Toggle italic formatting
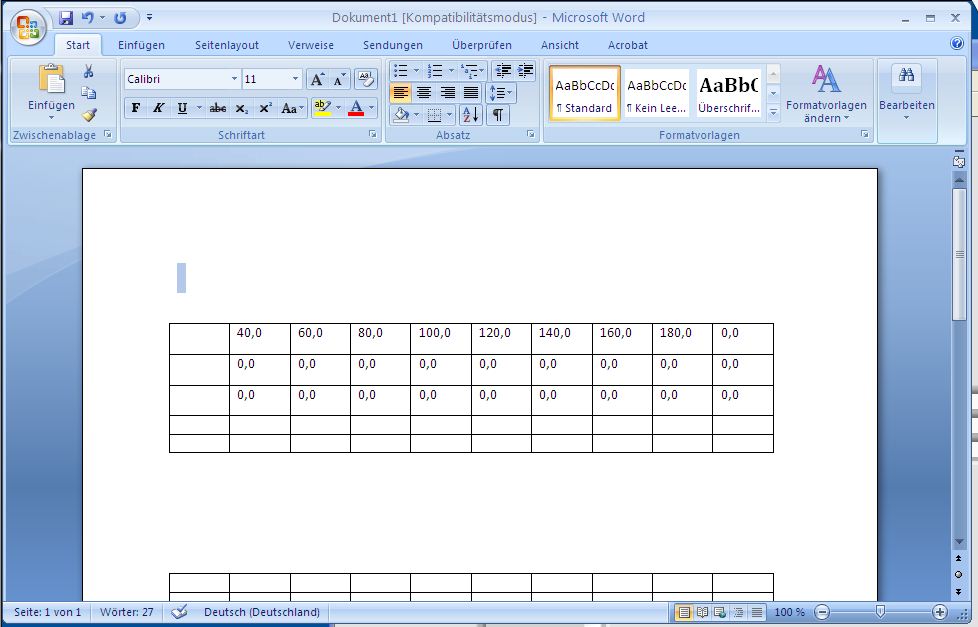 pos(158,108)
